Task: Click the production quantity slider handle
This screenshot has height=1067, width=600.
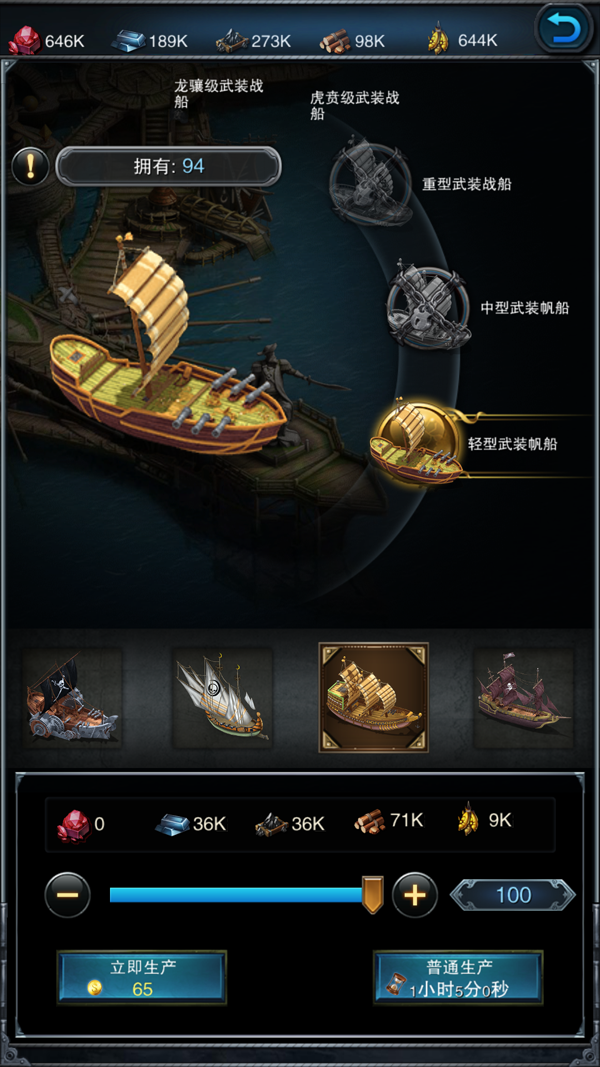Action: pyautogui.click(x=372, y=895)
